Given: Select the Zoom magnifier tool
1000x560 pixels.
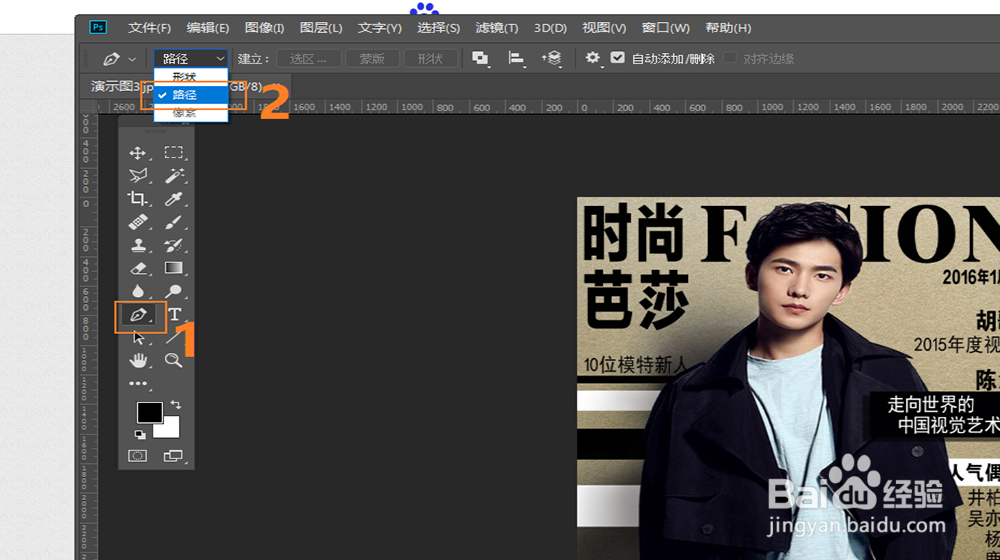Looking at the screenshot, I should pyautogui.click(x=173, y=360).
